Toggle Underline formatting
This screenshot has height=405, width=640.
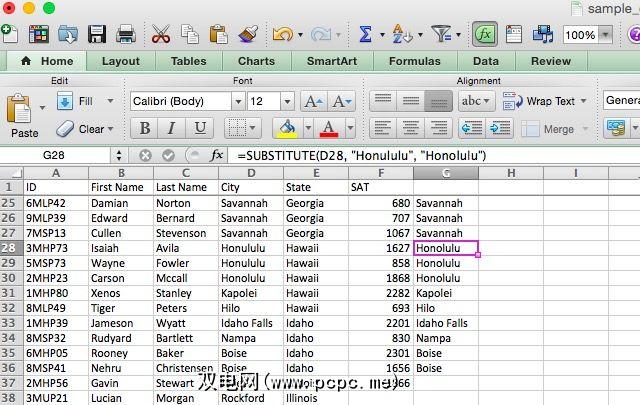tap(200, 128)
